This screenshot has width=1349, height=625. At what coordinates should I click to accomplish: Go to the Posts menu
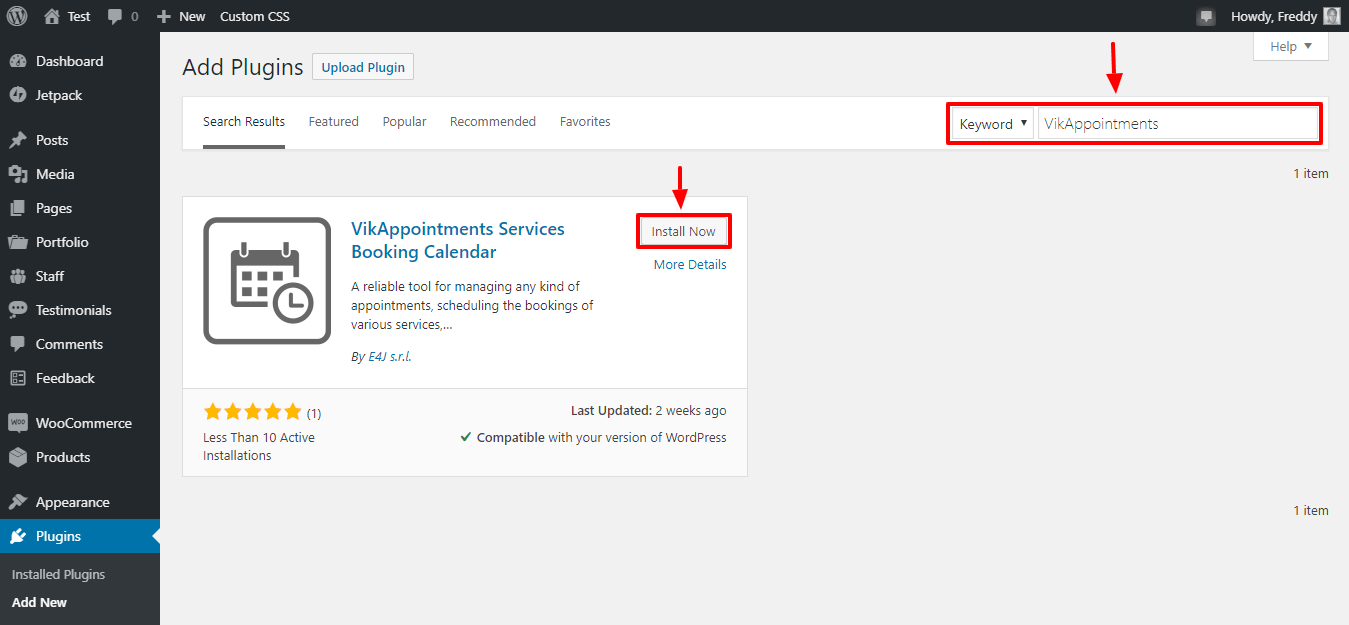(x=80, y=140)
